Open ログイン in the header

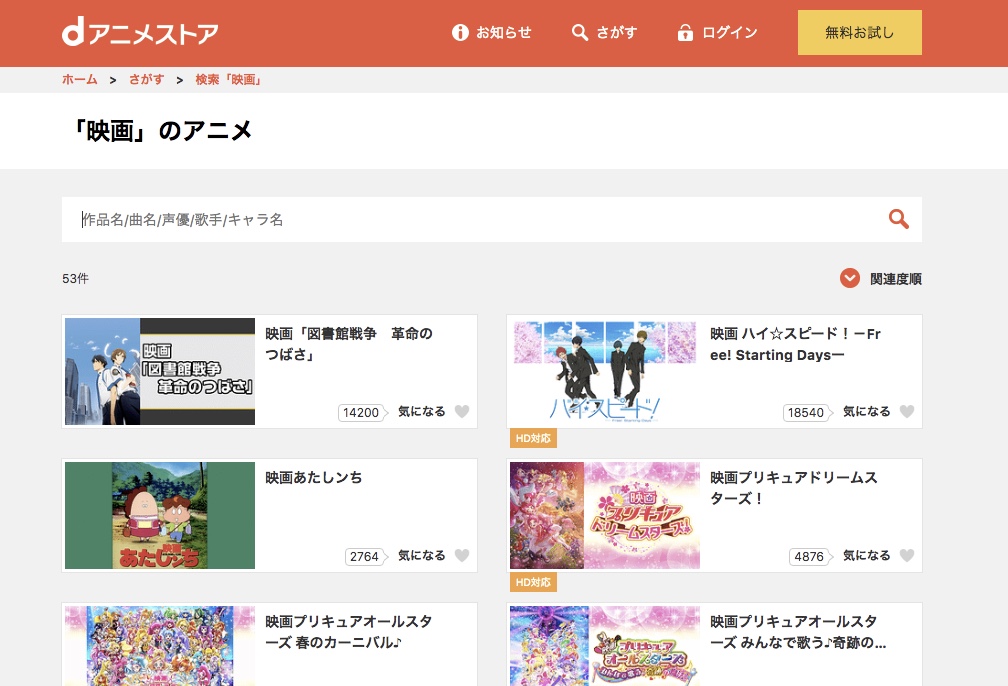point(718,32)
